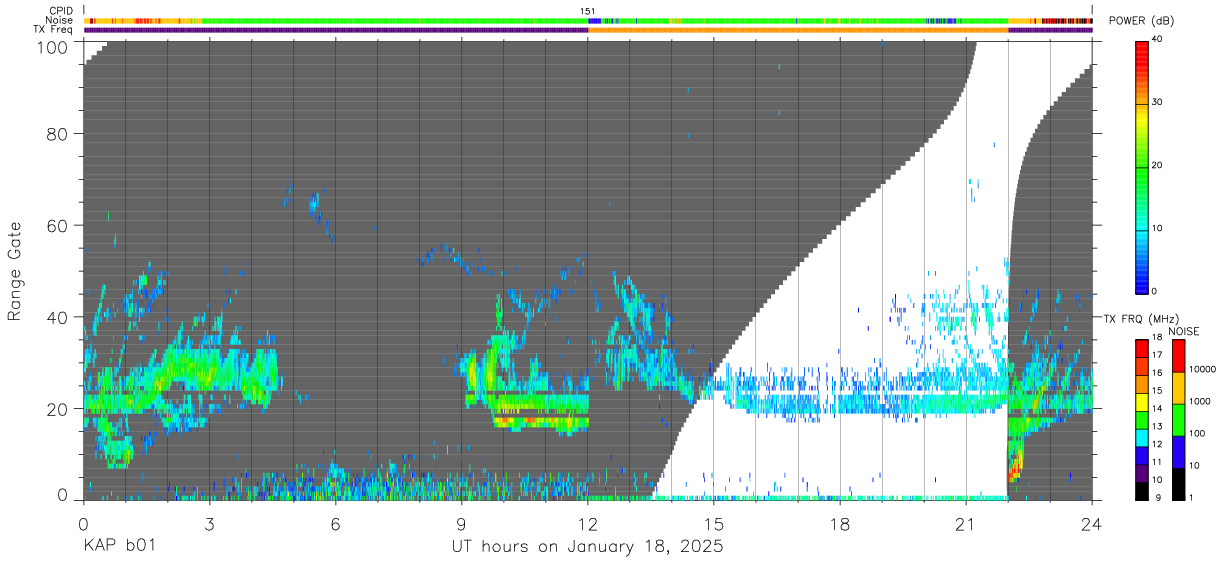Click the '17' label in TX FRQ legend
Viewport: 1228px width, 567px height.
(1157, 354)
